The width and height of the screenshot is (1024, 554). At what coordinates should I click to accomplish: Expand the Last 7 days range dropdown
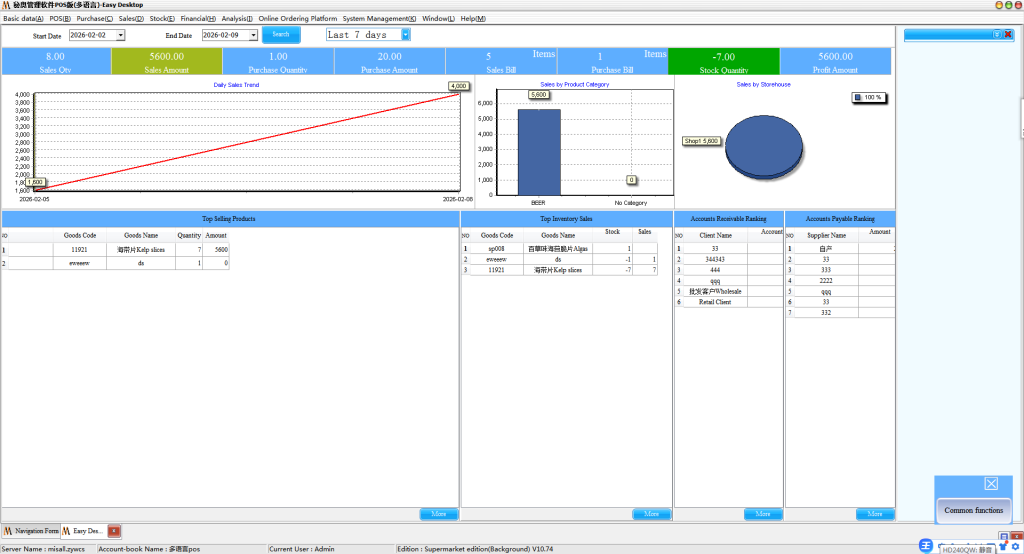coord(406,35)
